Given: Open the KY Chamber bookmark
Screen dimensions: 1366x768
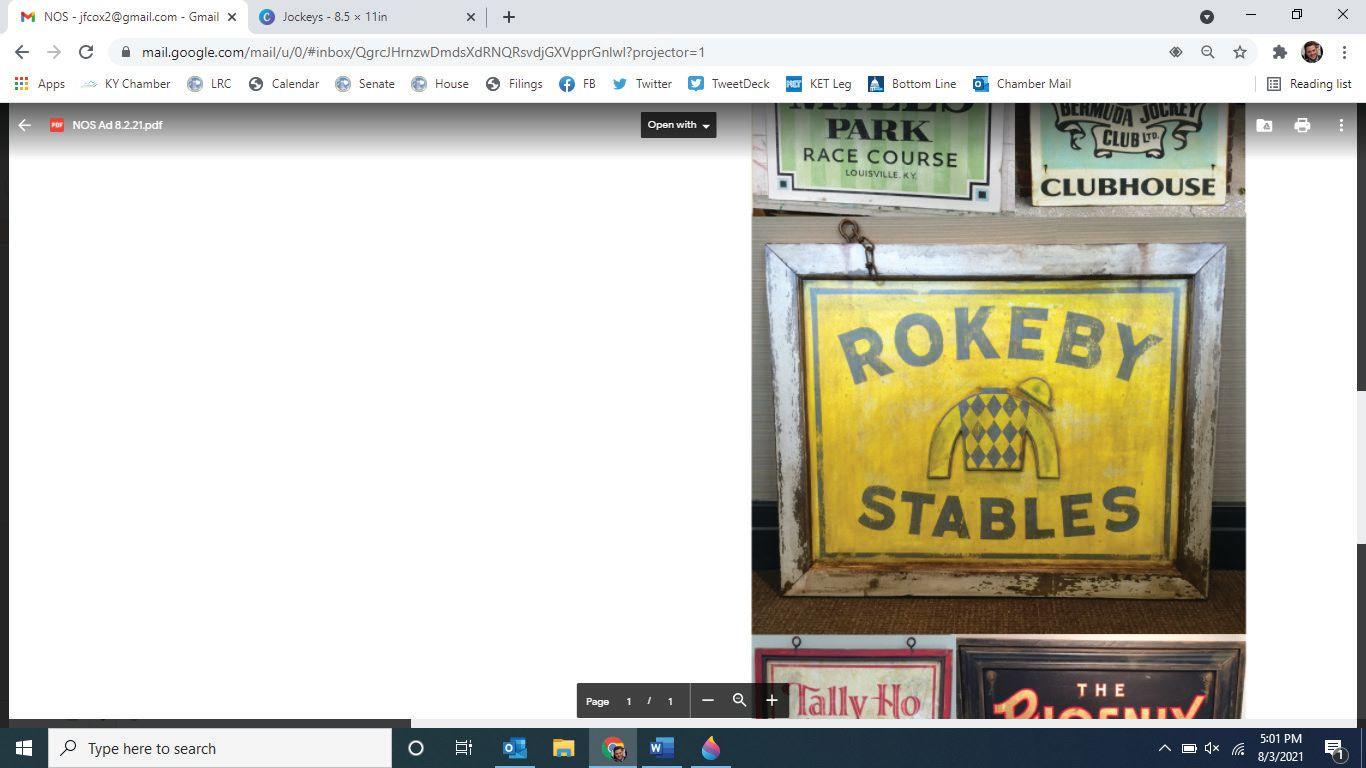Looking at the screenshot, I should tap(126, 84).
